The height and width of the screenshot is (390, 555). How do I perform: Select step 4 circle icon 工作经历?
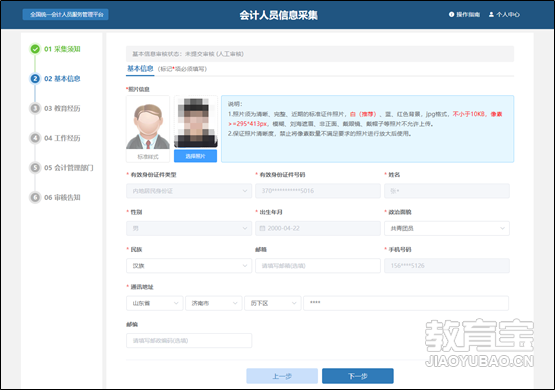[35, 138]
